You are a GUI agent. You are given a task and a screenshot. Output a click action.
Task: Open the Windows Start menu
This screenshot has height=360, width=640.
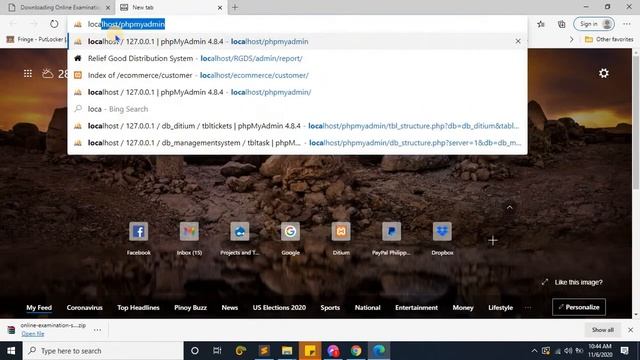(11, 351)
